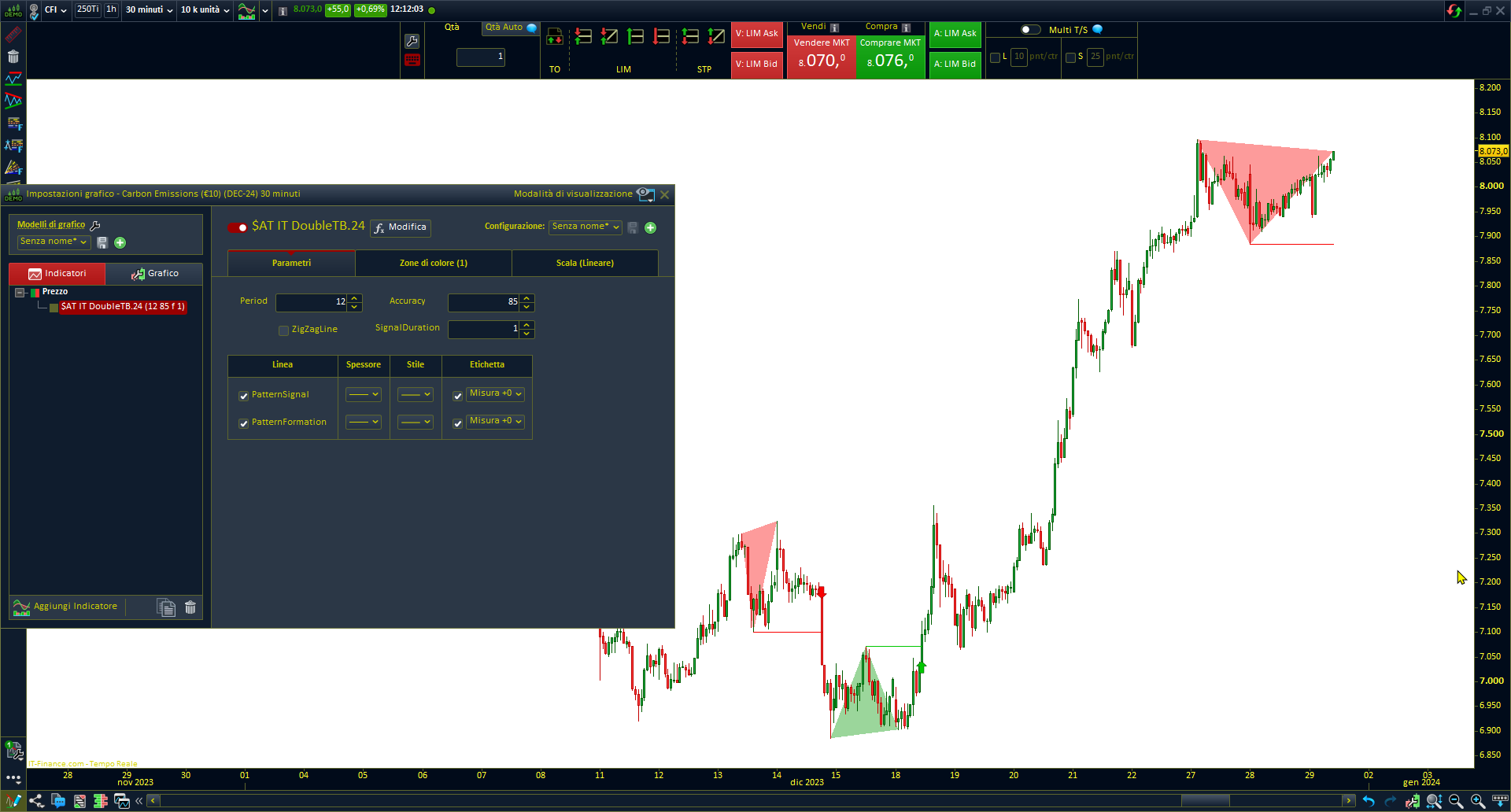Click the A: LIM Bid button
1511x812 pixels.
coord(955,64)
